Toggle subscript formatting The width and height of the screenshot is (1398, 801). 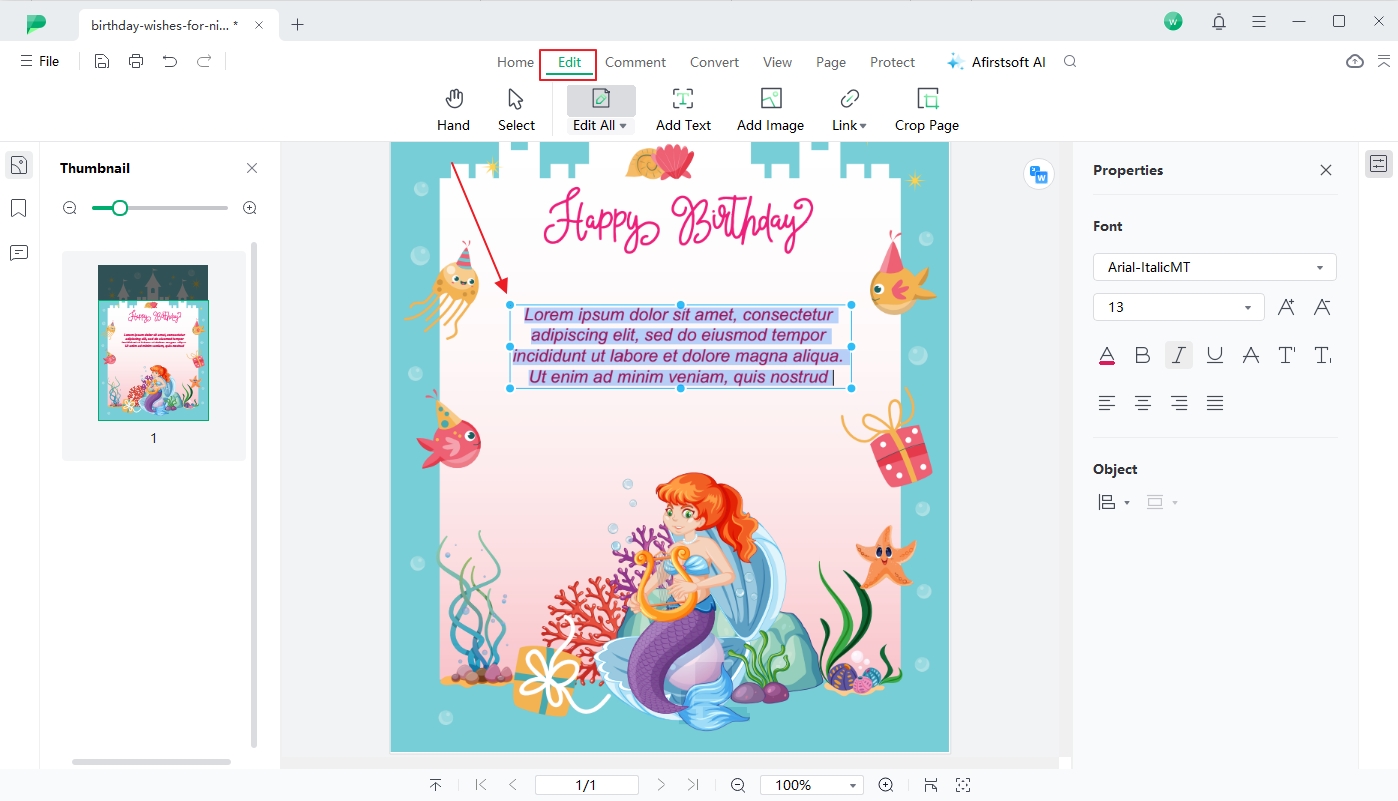1322,355
